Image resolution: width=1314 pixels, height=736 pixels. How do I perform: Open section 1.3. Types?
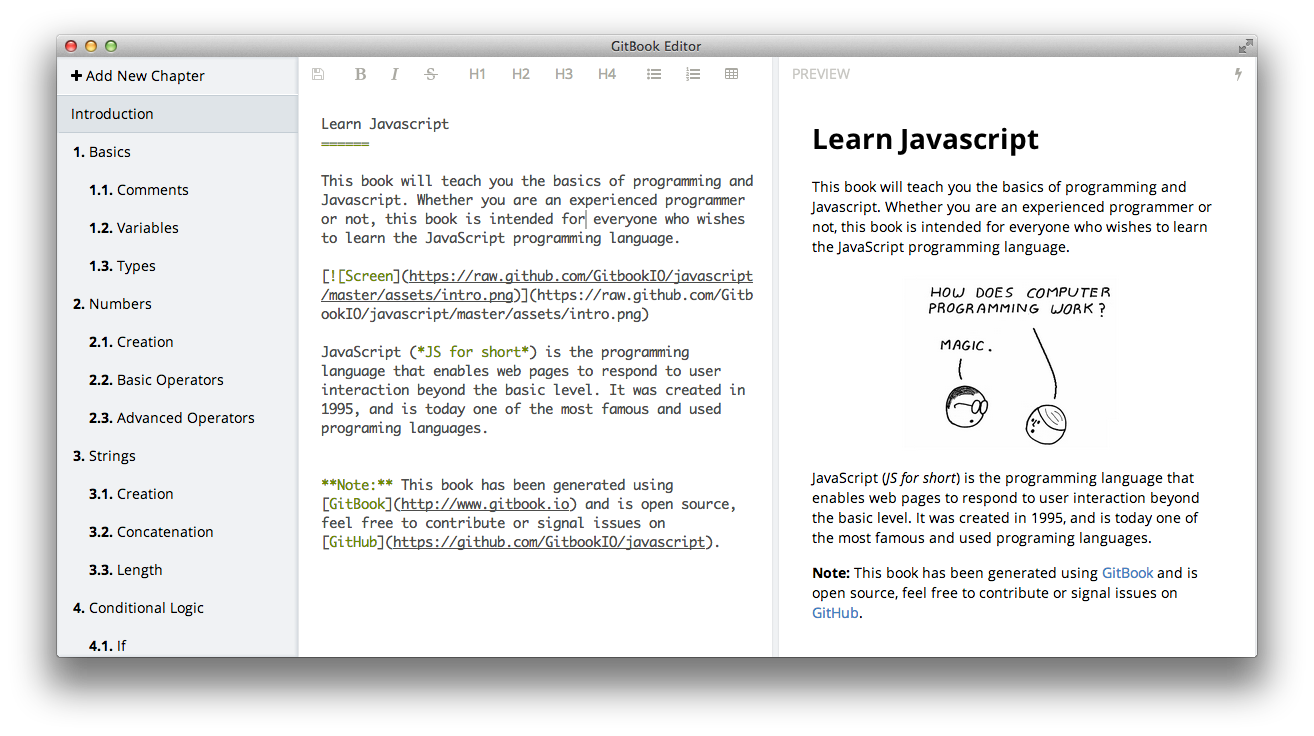click(178, 266)
